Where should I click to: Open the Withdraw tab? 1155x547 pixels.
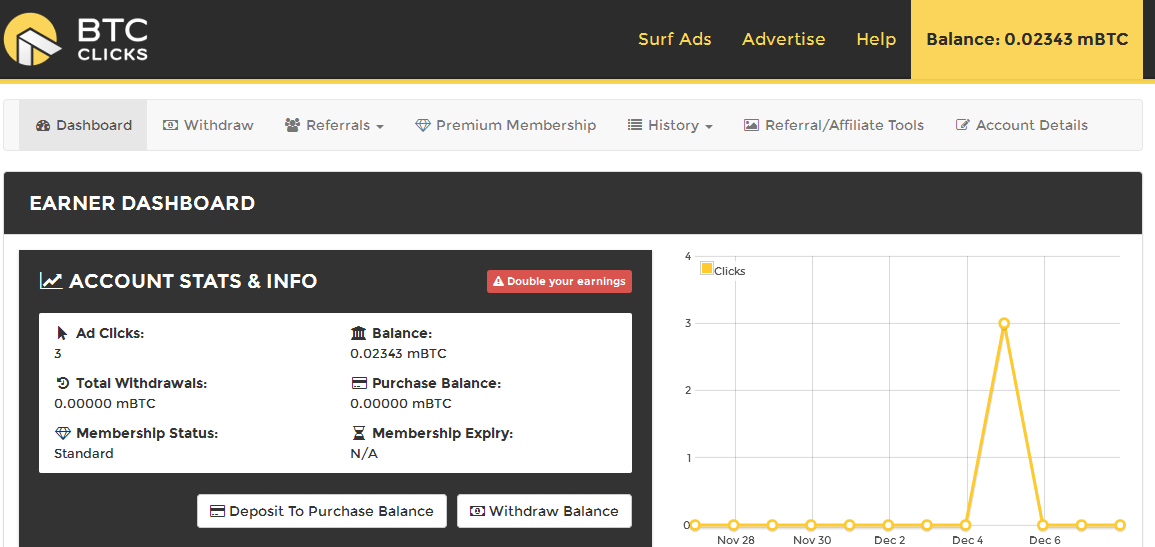tap(208, 125)
